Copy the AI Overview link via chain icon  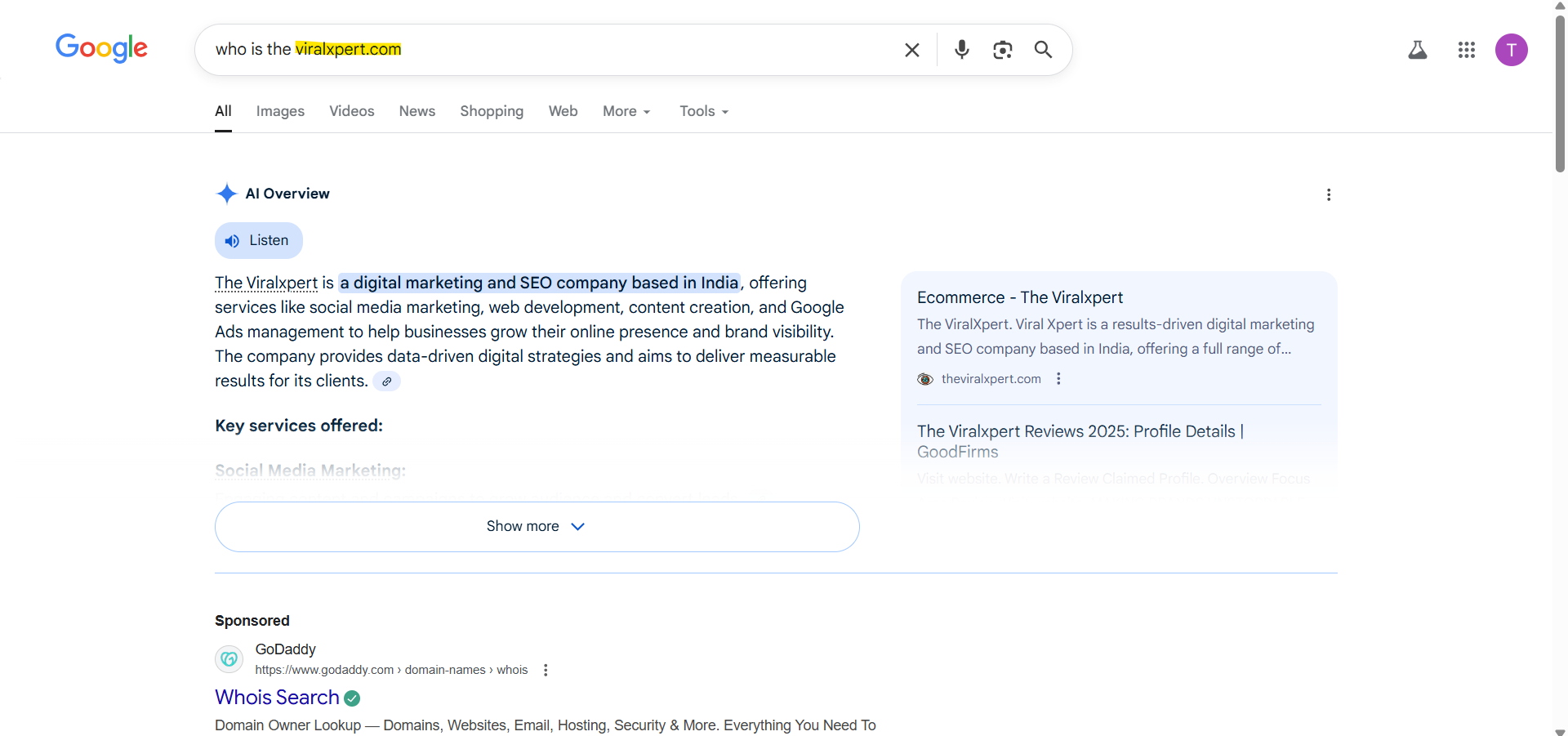[386, 381]
